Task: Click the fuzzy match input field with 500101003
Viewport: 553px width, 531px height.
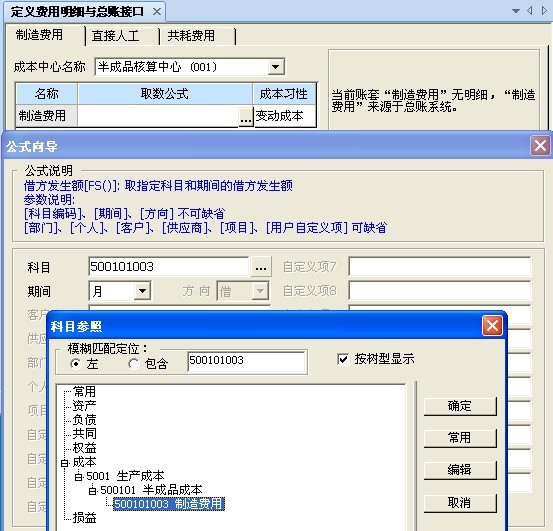Action: 247,361
